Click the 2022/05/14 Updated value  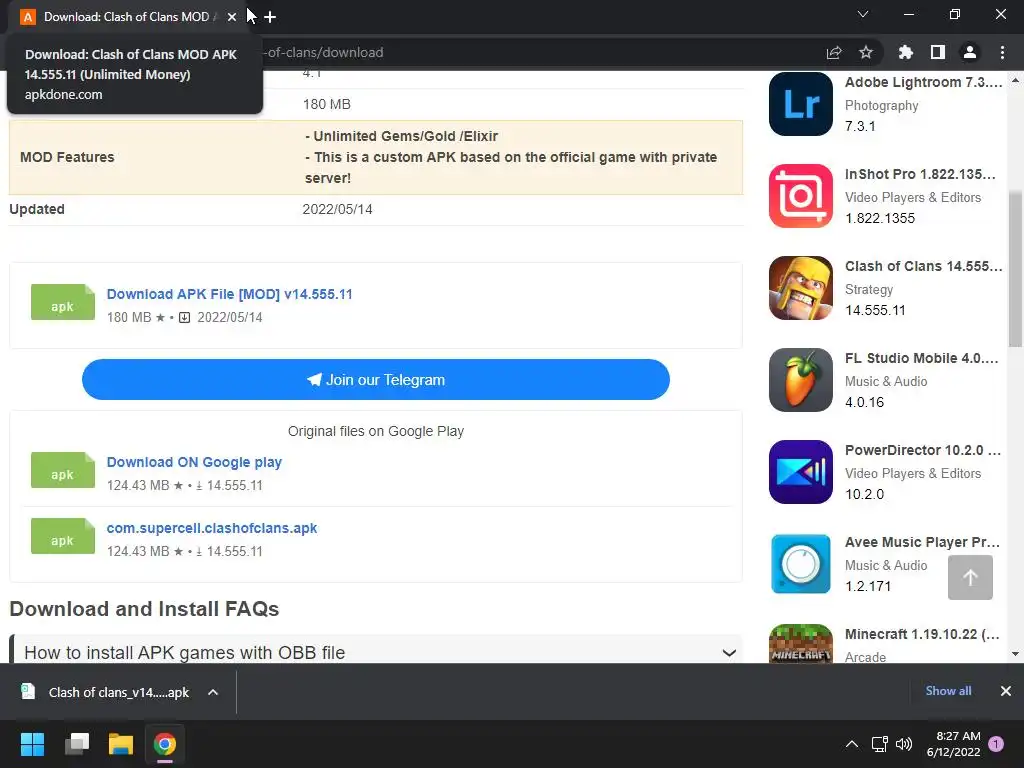(x=338, y=210)
